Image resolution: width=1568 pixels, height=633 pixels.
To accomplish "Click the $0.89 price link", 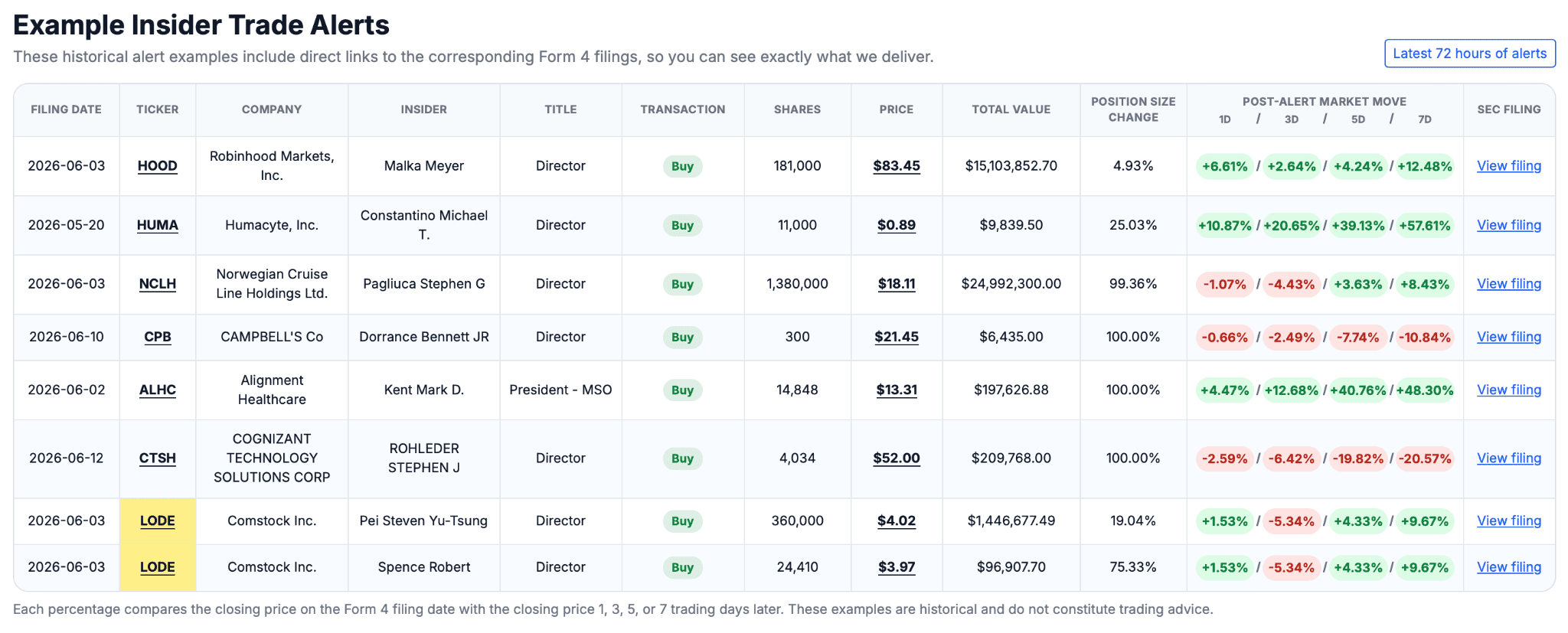I will (897, 225).
